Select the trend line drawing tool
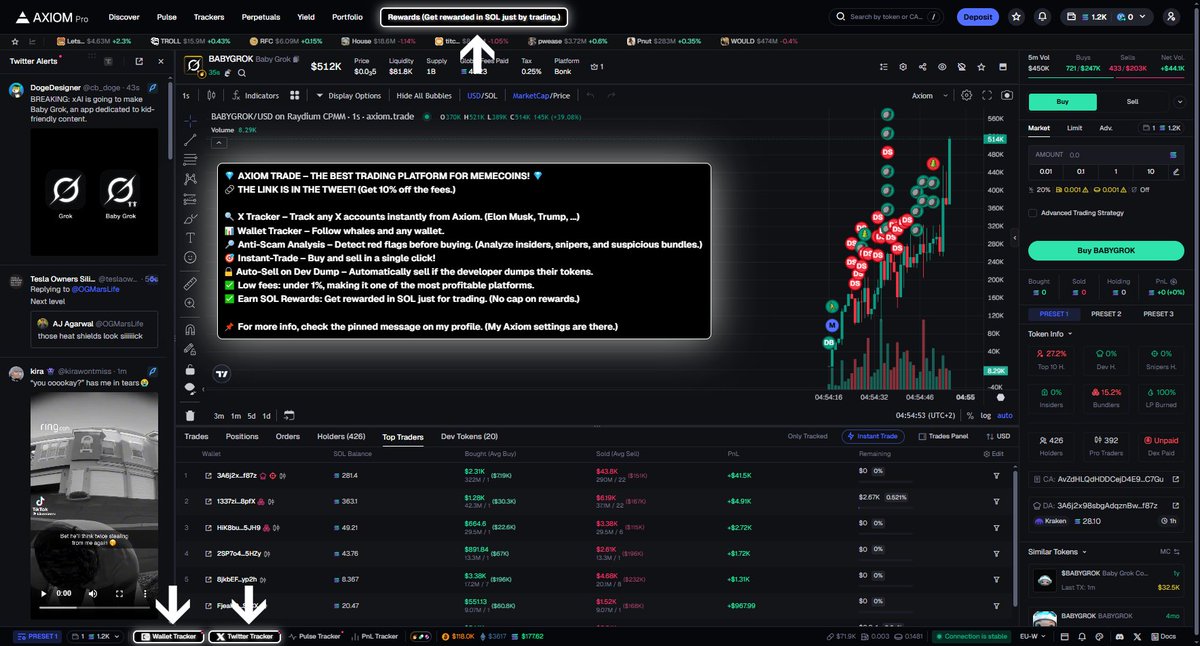 [190, 140]
